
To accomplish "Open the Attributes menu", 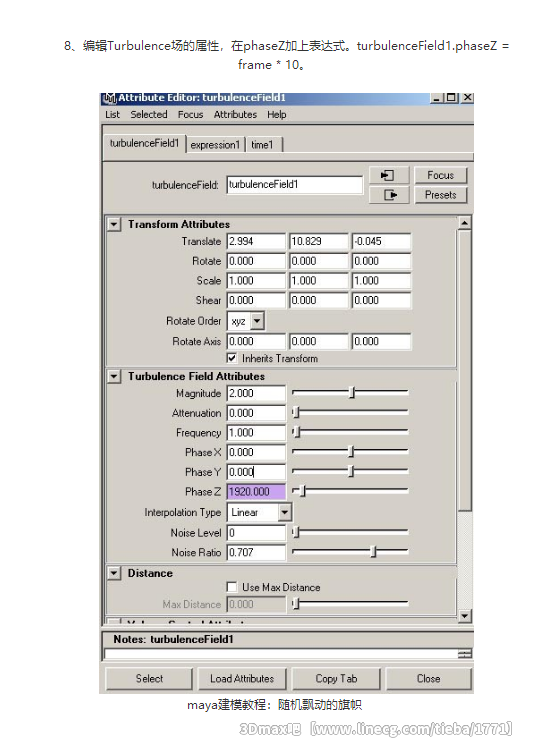I will coord(235,114).
